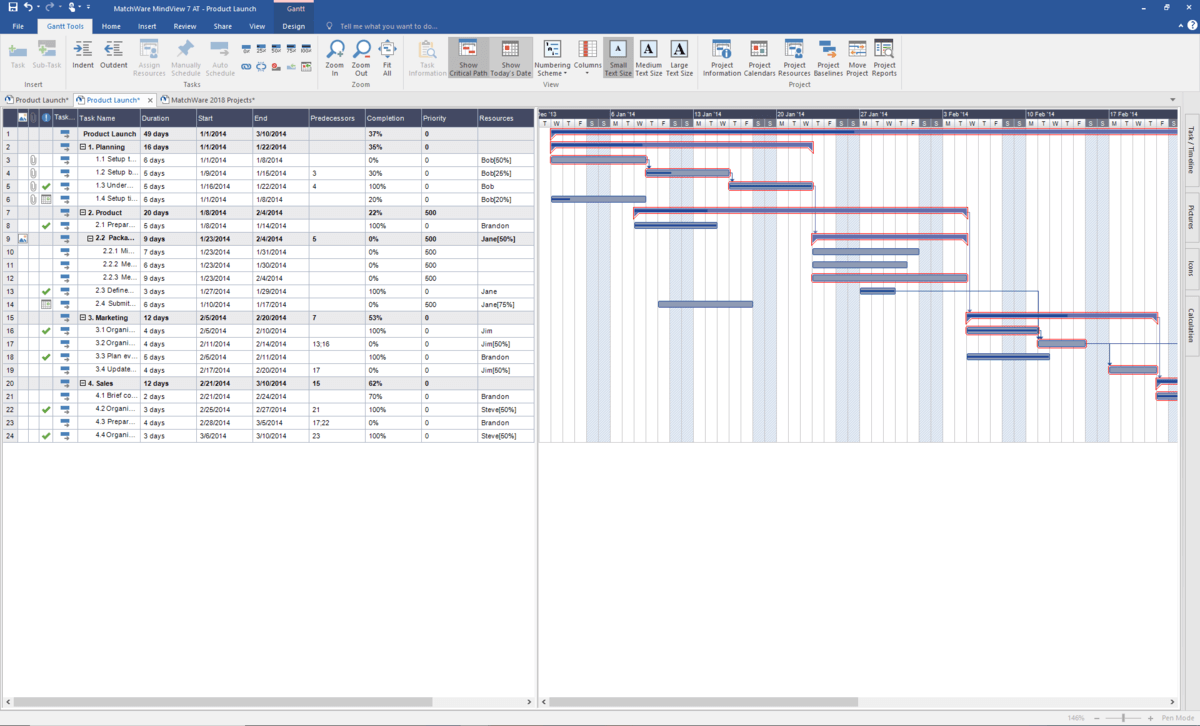Click task mode icon for Product Launch row
This screenshot has height=726, width=1200.
(65, 133)
